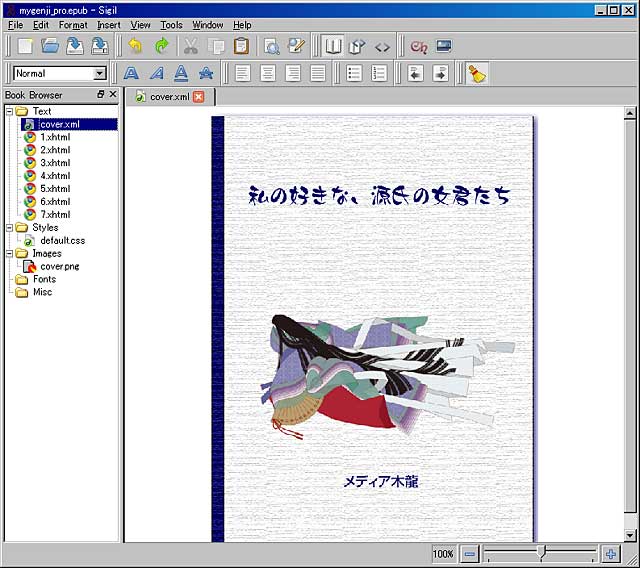640x568 pixels.
Task: Open Find with the magnifier icon
Action: (x=271, y=46)
